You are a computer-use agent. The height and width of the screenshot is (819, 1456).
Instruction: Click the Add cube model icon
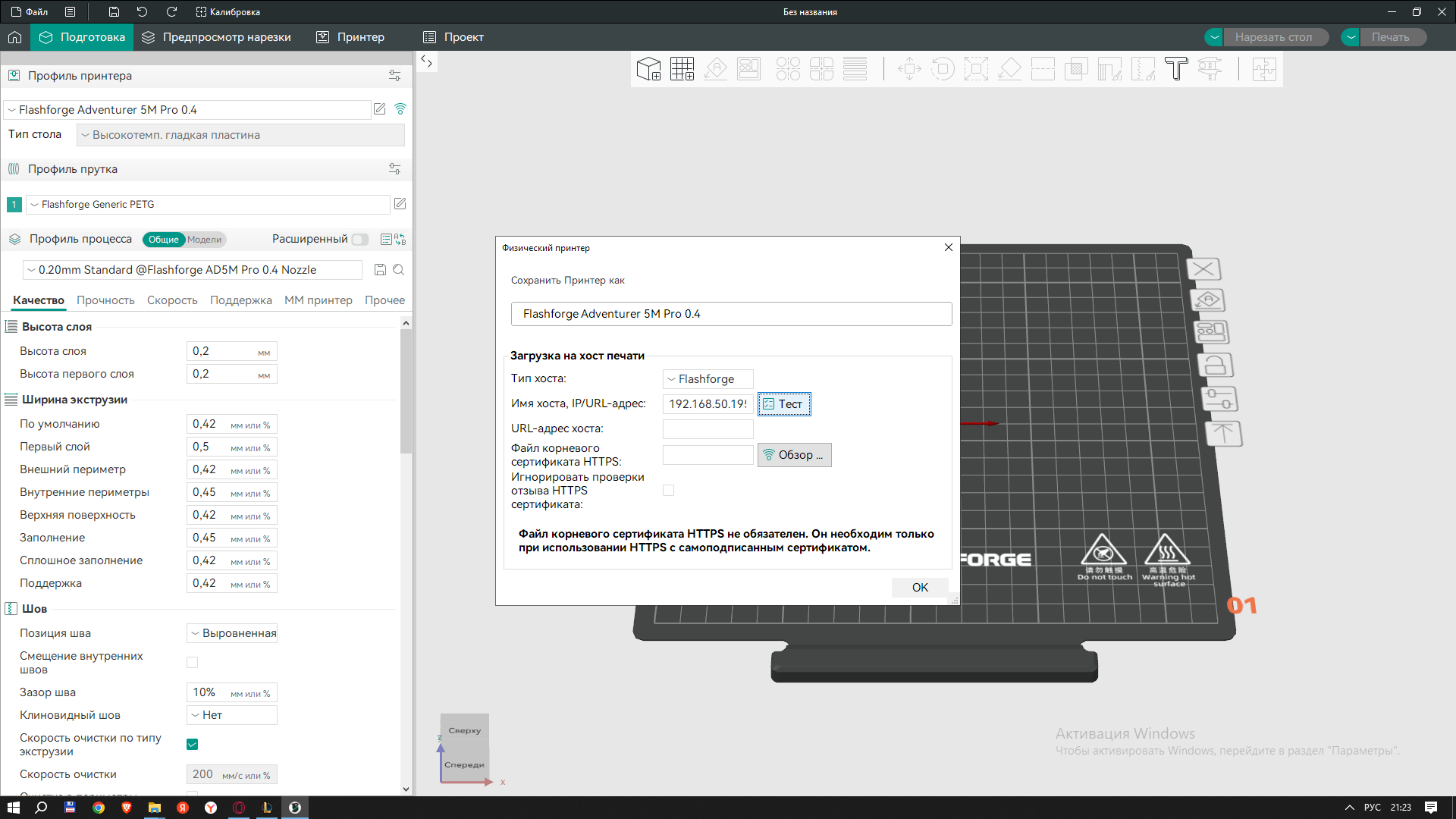pyautogui.click(x=648, y=69)
